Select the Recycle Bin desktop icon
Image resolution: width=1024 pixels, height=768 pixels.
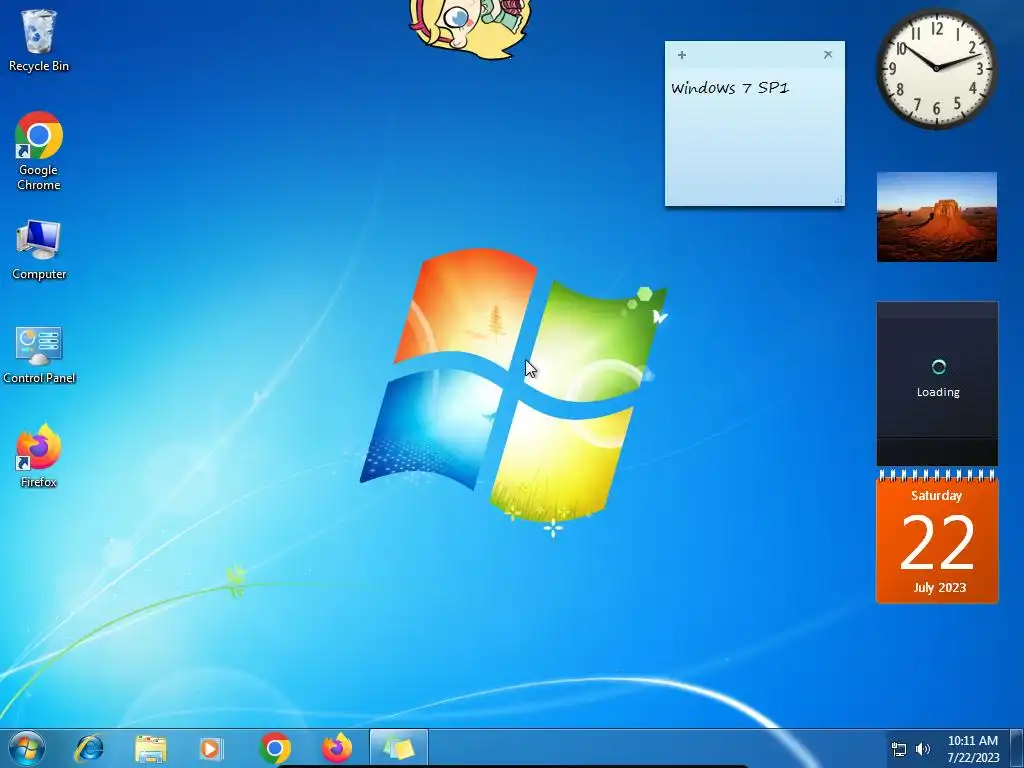pyautogui.click(x=39, y=40)
